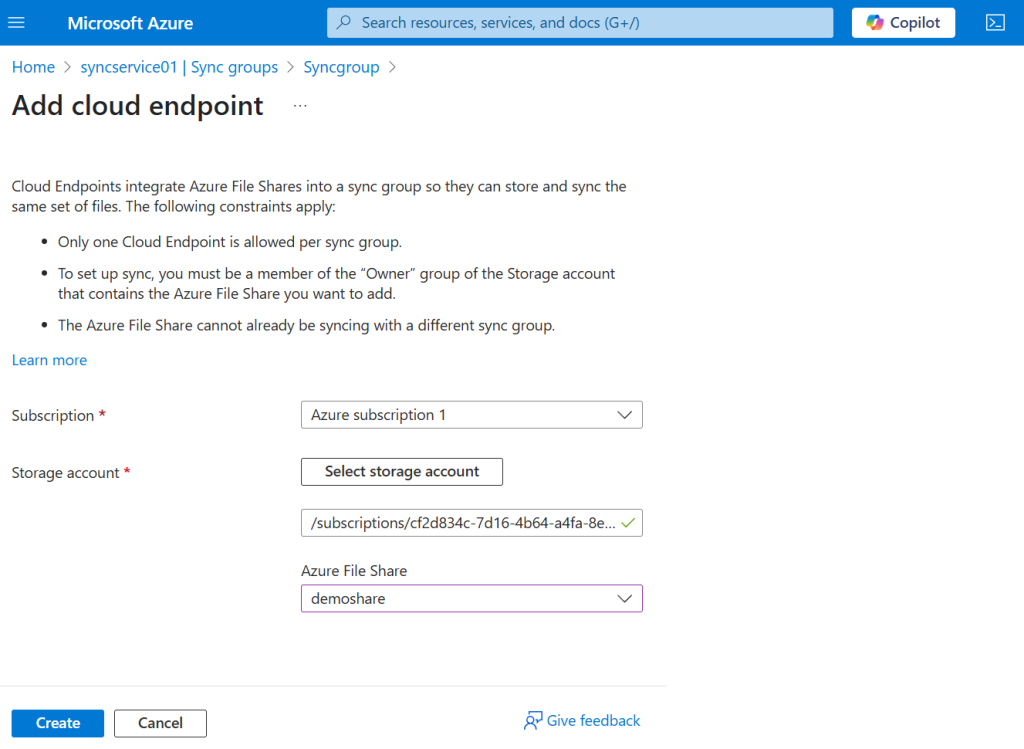Open the ellipsis menu beside page title

[x=300, y=106]
